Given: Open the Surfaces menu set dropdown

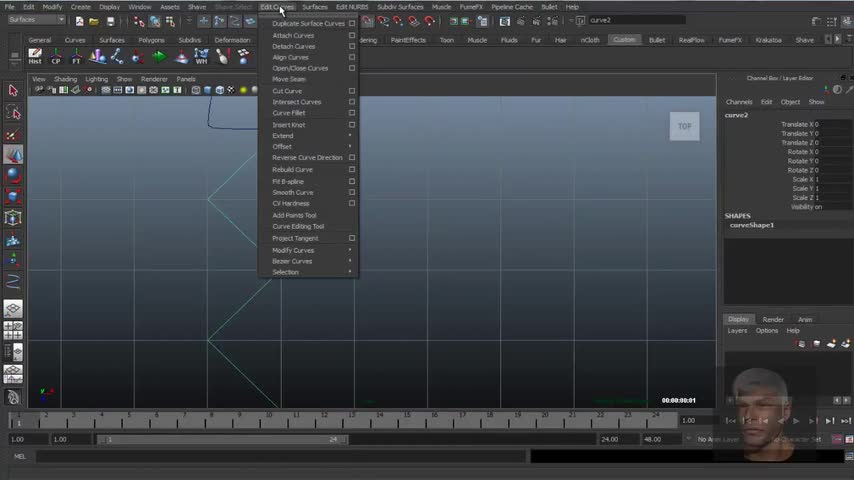Looking at the screenshot, I should tap(37, 20).
